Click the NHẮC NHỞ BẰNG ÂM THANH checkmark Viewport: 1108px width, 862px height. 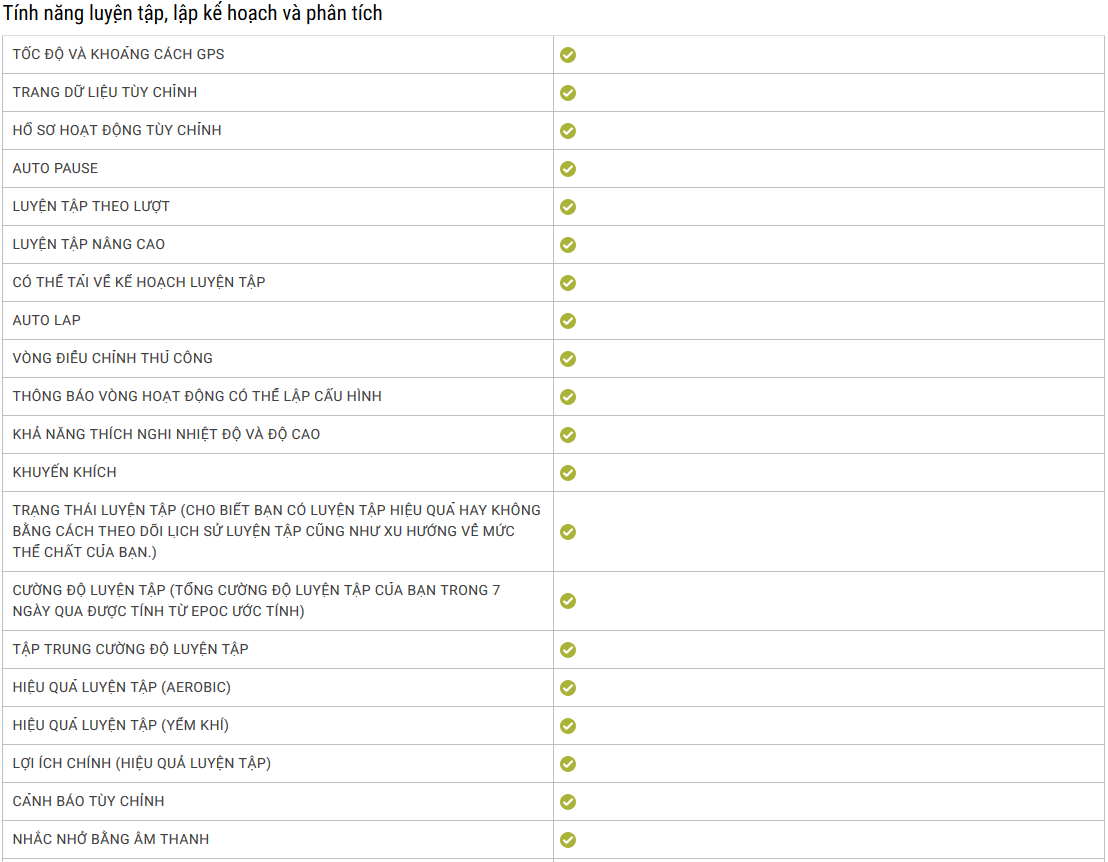567,840
